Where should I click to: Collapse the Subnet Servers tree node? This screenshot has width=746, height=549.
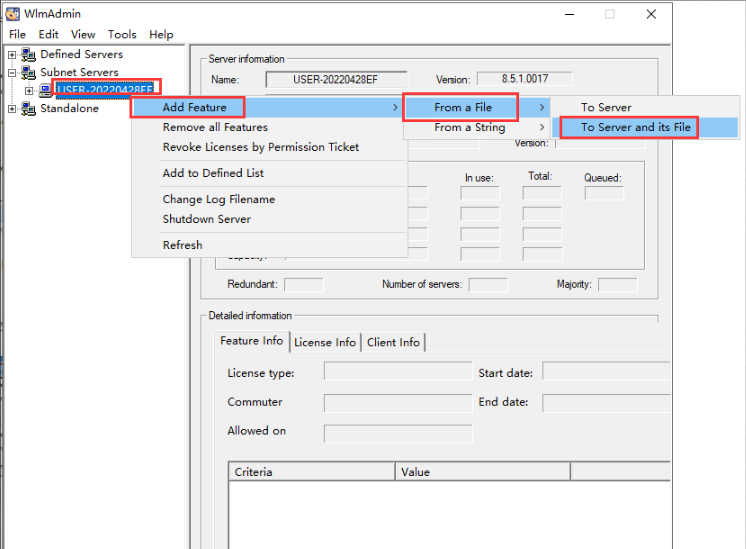tap(12, 73)
